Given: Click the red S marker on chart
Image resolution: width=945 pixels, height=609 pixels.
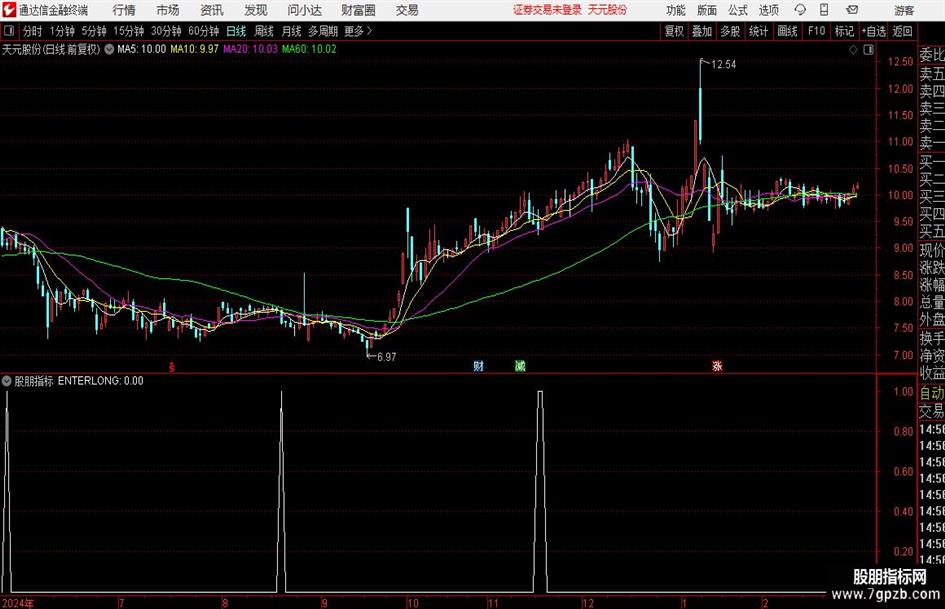Looking at the screenshot, I should pos(172,367).
